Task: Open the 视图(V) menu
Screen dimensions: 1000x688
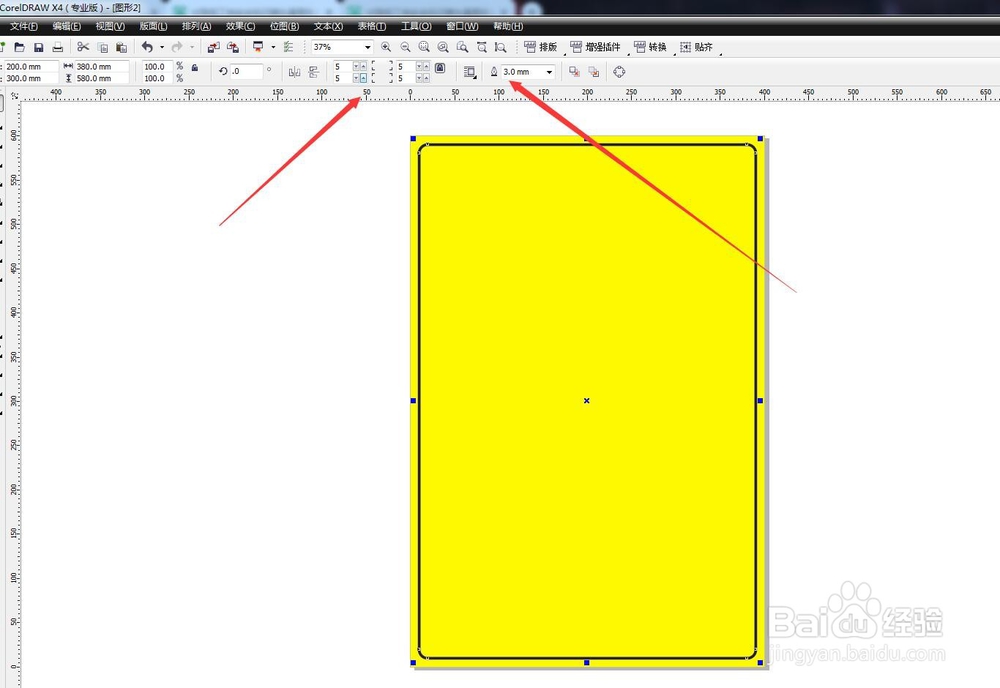Action: (x=110, y=26)
